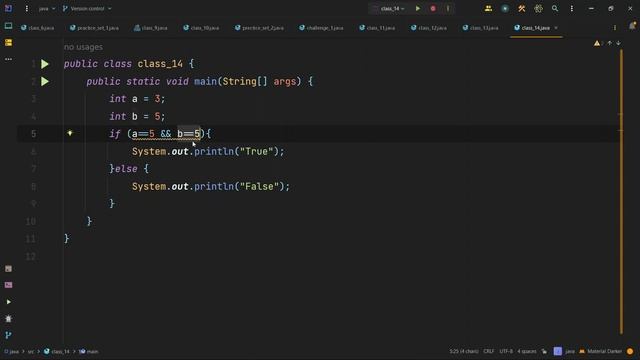Place cursor in println("True") line
This screenshot has height=360, width=640.
point(208,151)
